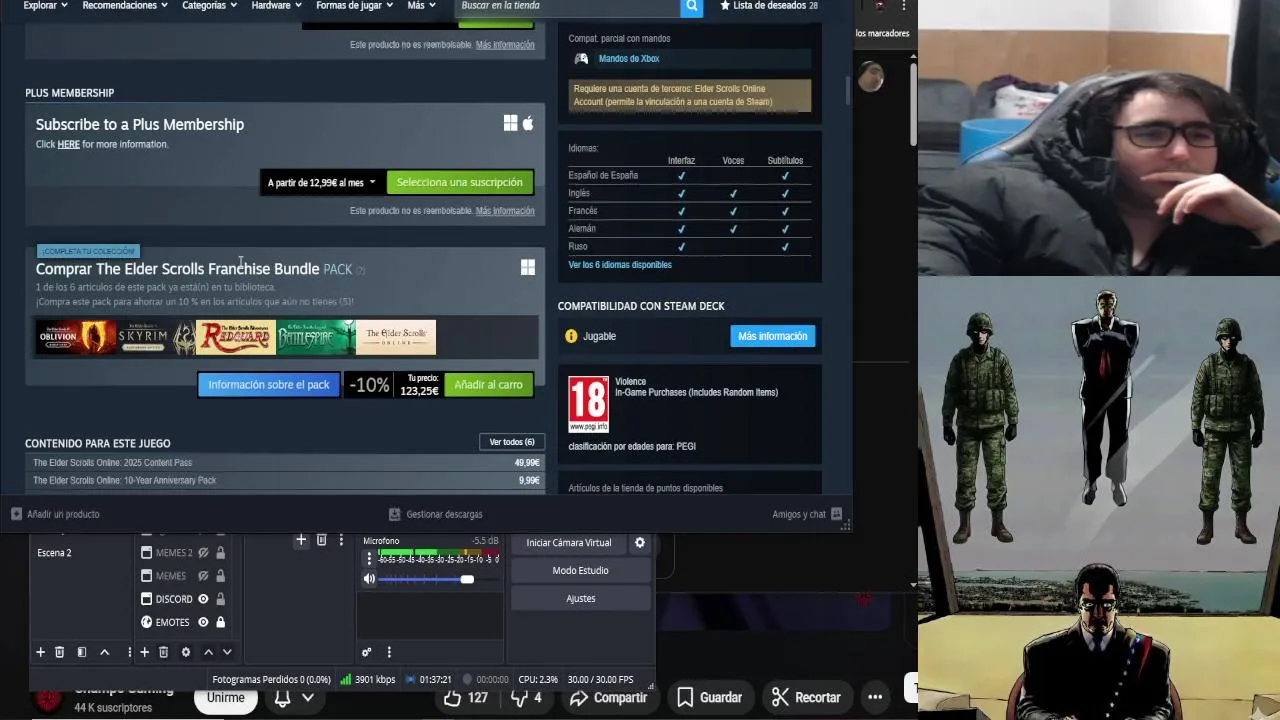Move source down in OBS sources toolbar
1280x720 pixels.
coord(227,652)
